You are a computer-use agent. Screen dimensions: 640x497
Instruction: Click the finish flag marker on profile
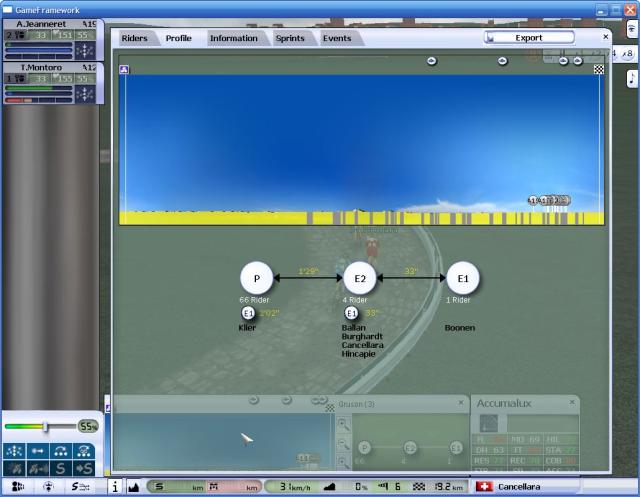[598, 70]
